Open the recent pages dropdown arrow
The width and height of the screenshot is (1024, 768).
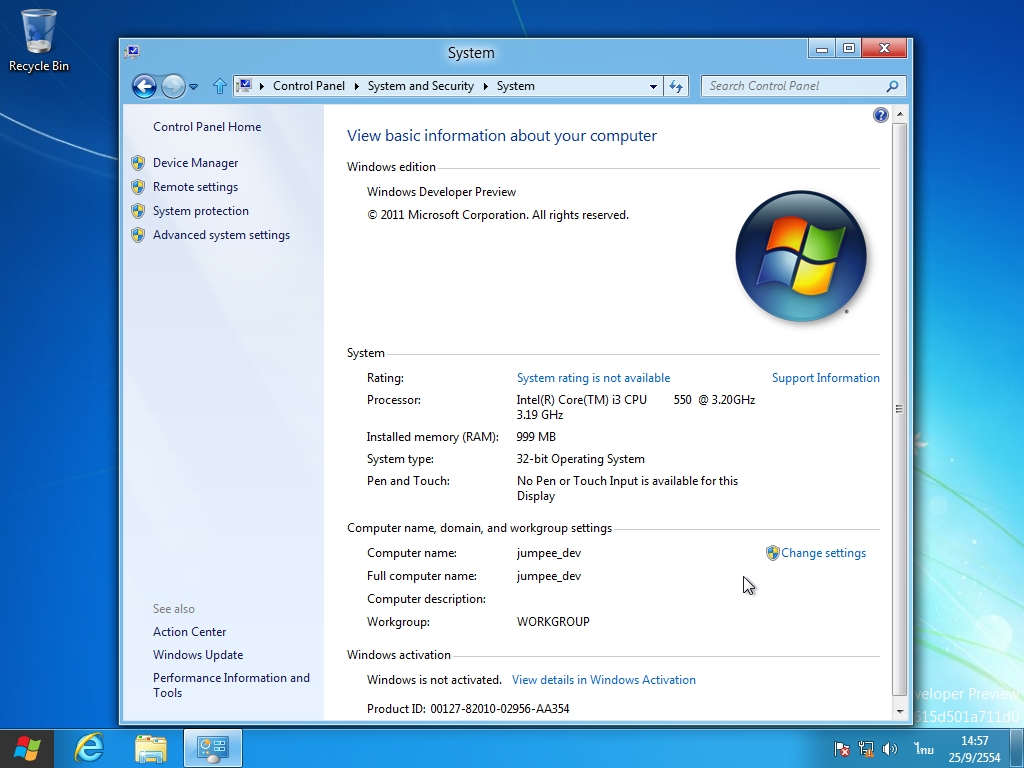[193, 86]
